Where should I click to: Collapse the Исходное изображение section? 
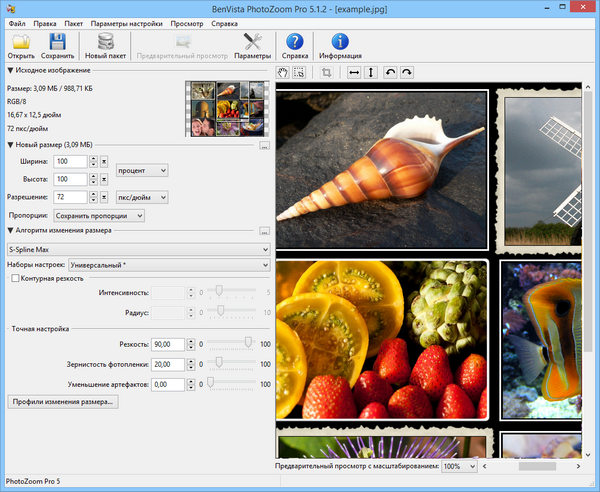[x=10, y=70]
